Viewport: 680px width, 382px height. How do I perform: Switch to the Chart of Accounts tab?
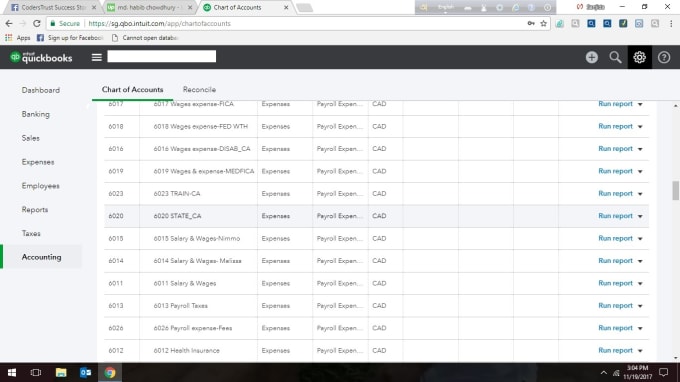[132, 89]
